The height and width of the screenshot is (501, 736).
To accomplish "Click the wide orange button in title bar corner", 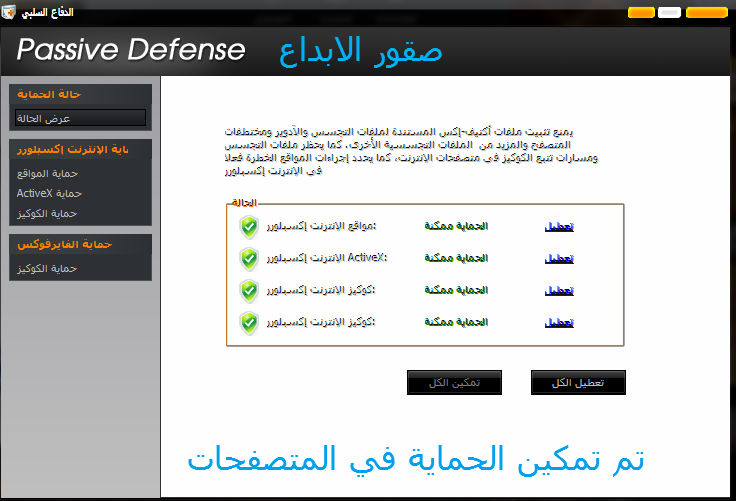I will [707, 13].
